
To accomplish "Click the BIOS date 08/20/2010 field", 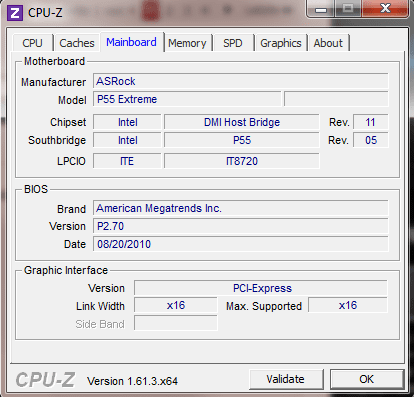I will pyautogui.click(x=241, y=244).
